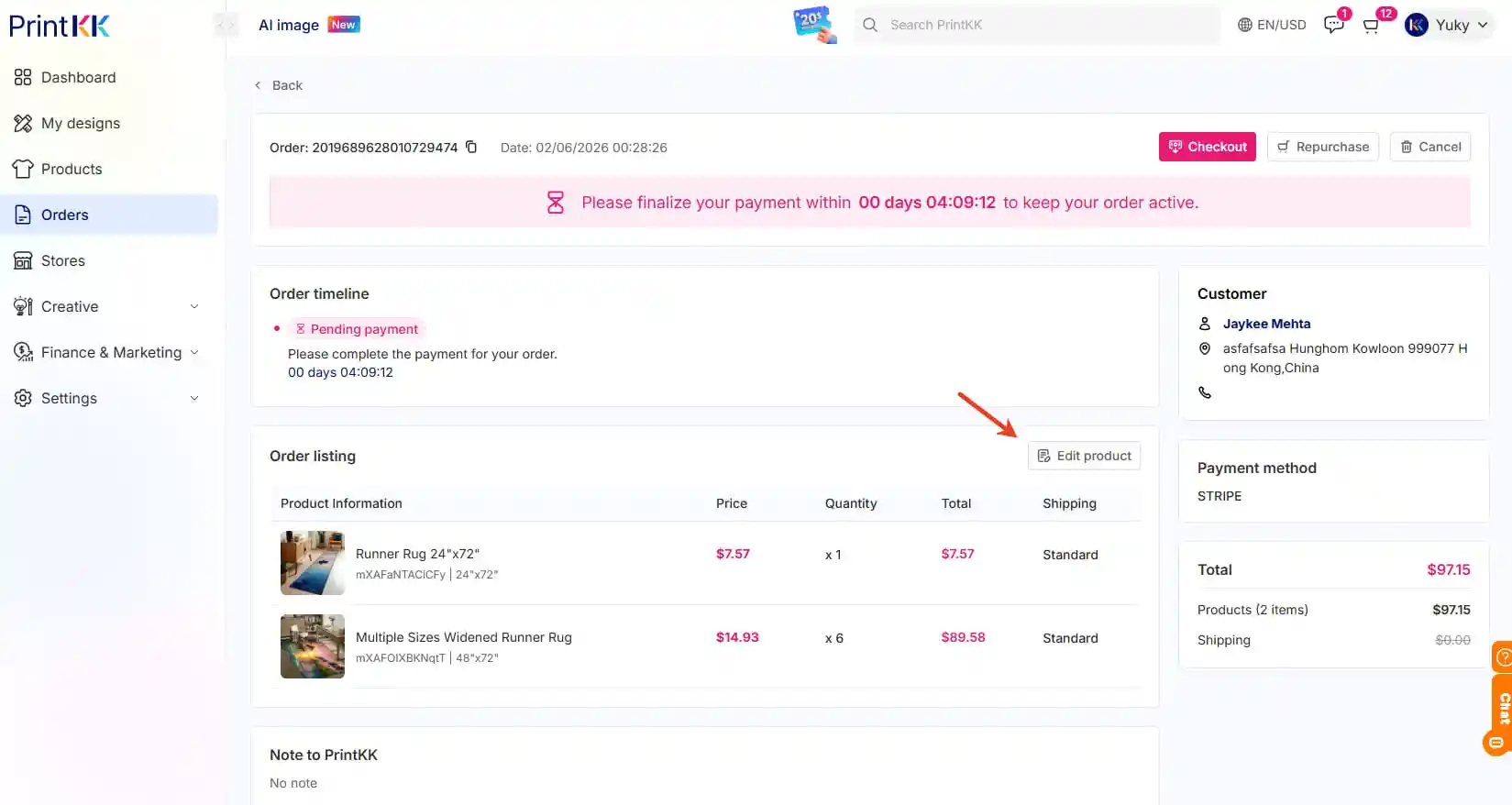
Task: Select Orders in the sidebar
Action: tap(109, 215)
